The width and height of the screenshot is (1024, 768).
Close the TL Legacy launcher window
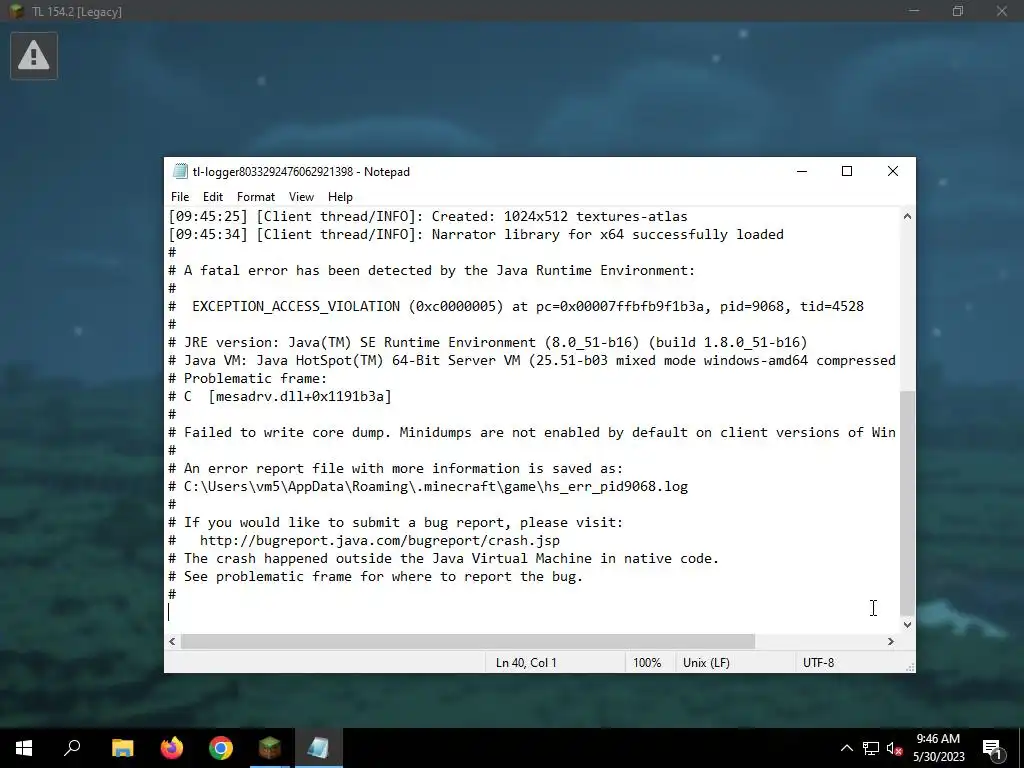[x=1002, y=11]
